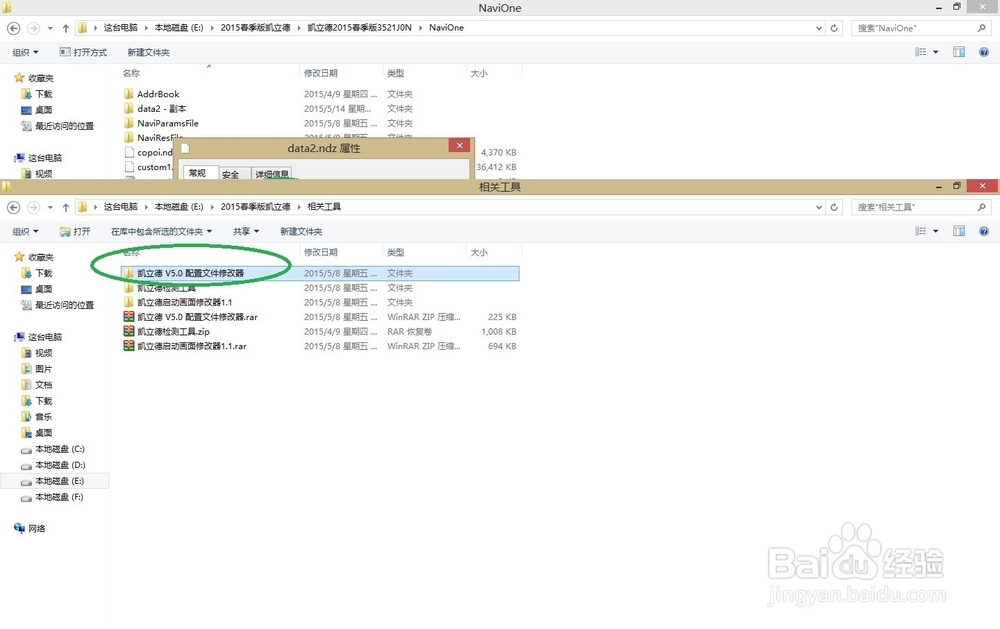Go back in 相关工具 window
The height and width of the screenshot is (629, 1000).
(x=13, y=207)
